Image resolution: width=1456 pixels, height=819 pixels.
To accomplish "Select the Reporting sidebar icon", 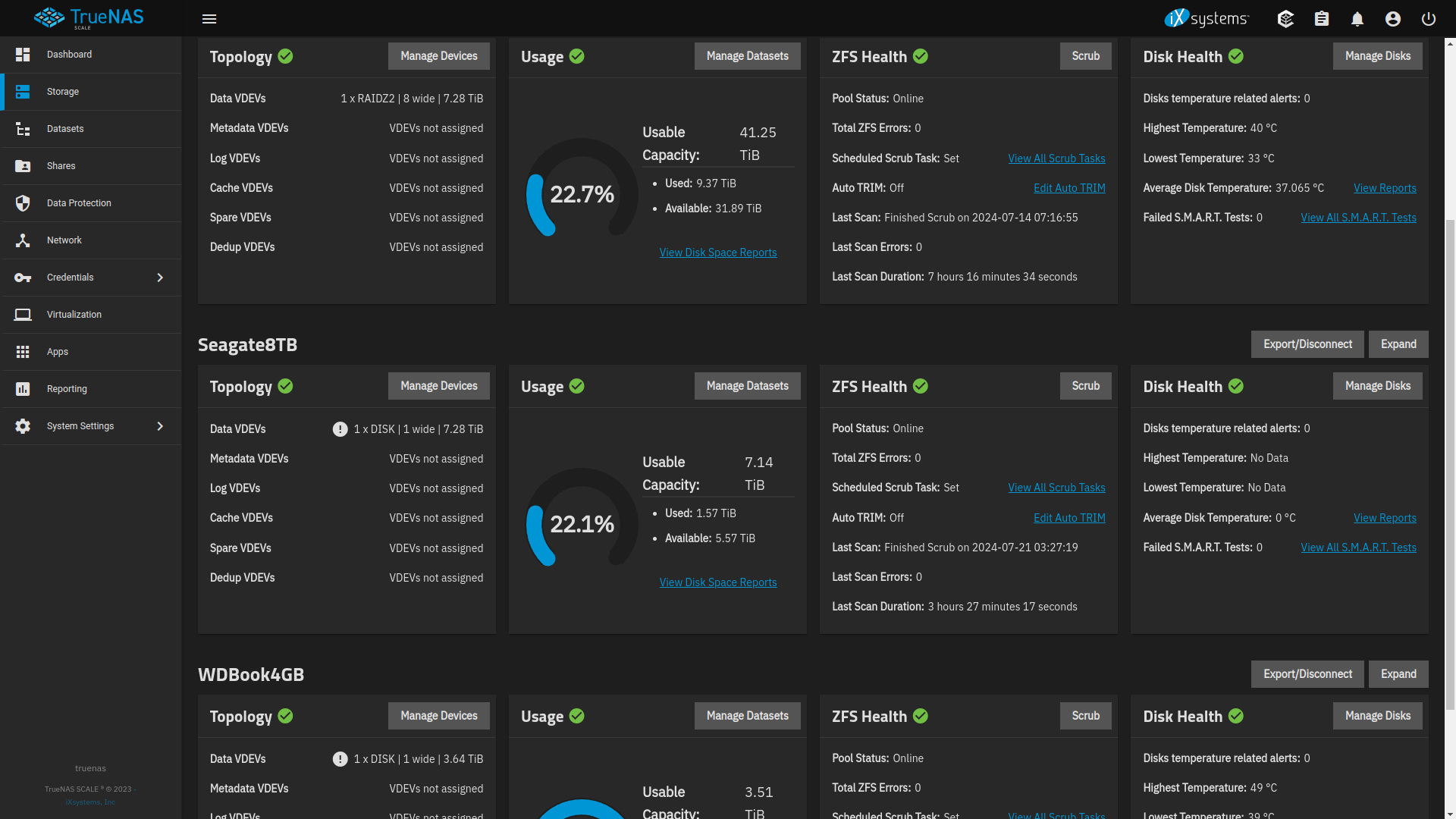I will (25, 388).
